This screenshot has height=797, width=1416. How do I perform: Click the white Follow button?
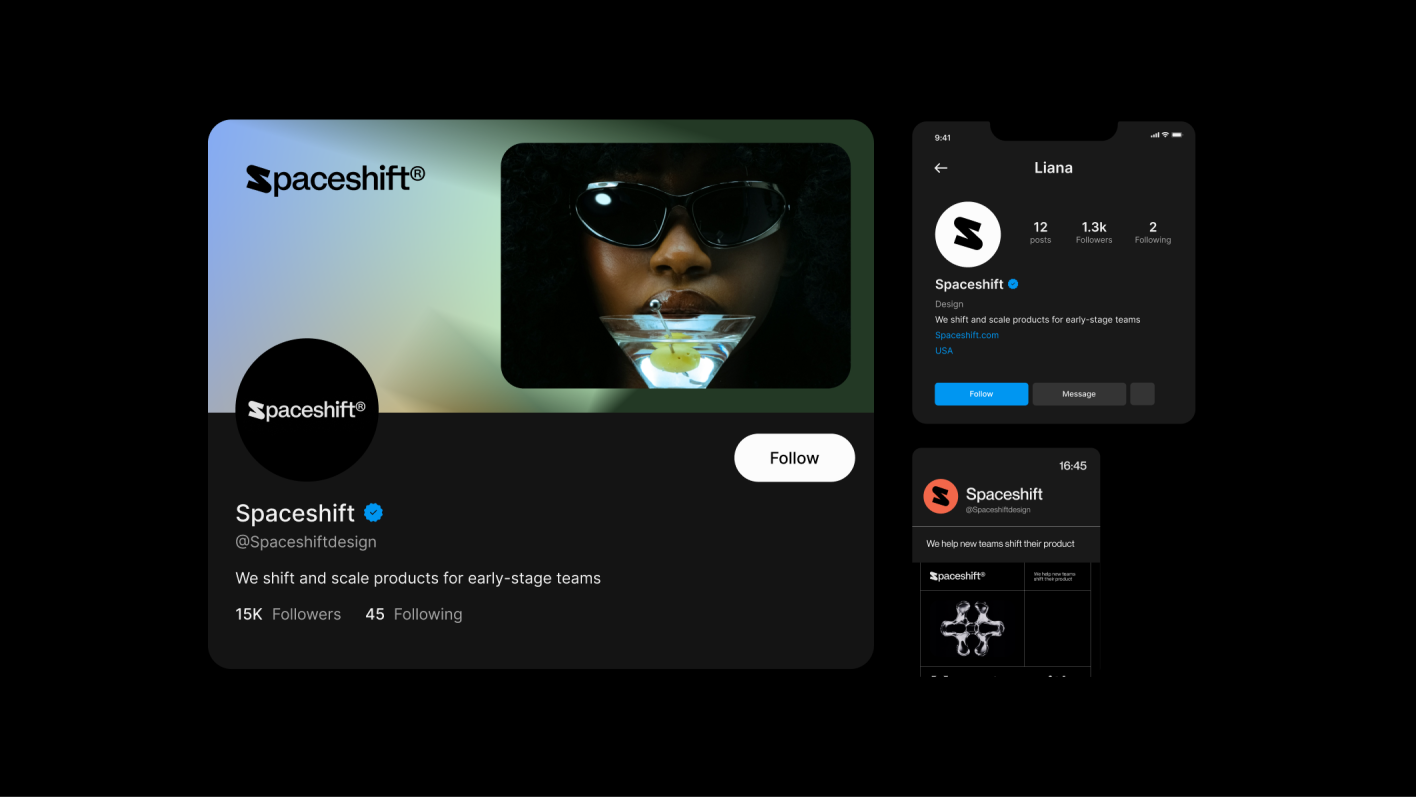click(x=794, y=458)
